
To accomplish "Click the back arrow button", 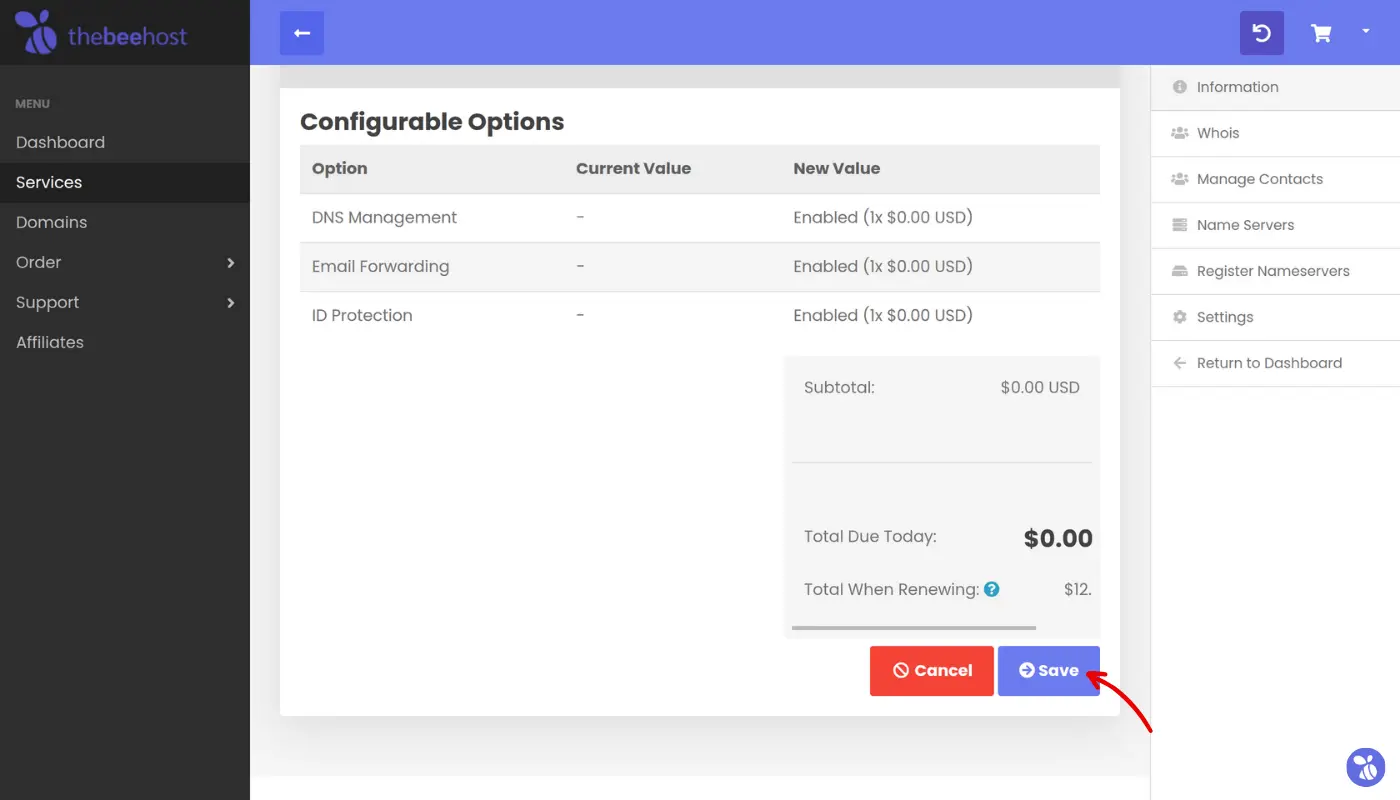I will pyautogui.click(x=302, y=33).
